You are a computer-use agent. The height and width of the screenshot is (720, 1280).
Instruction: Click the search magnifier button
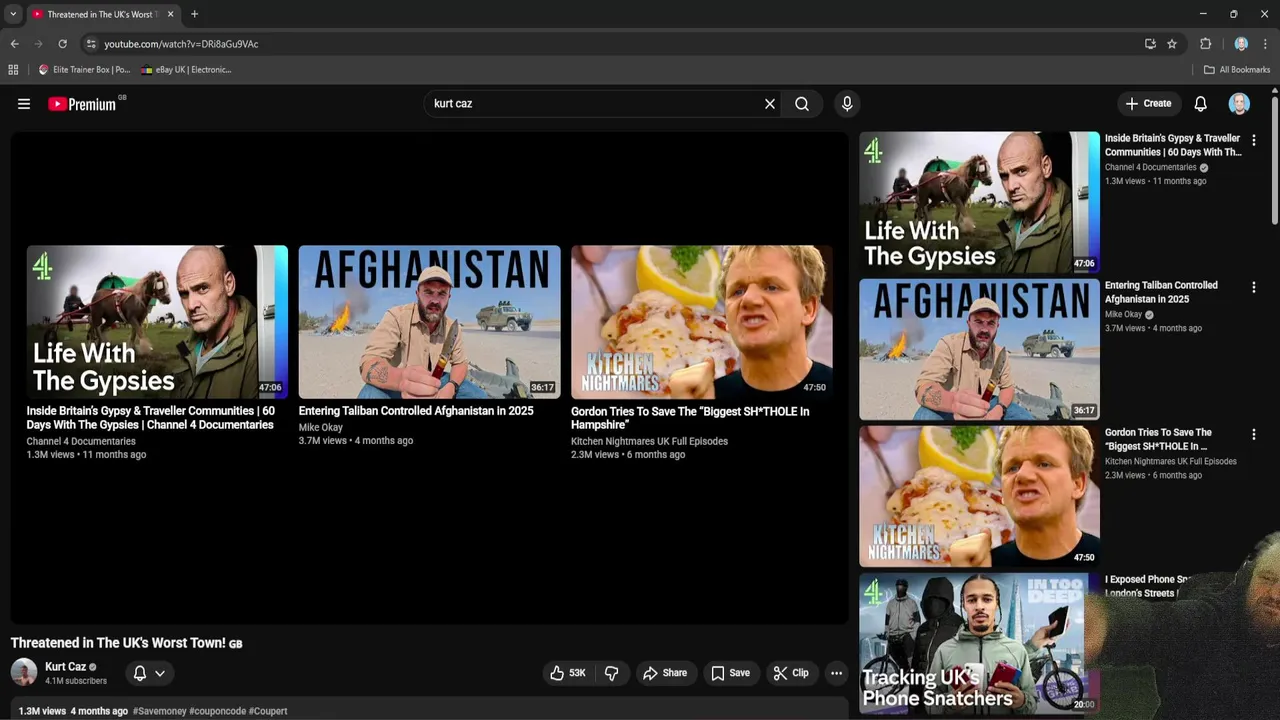point(802,104)
